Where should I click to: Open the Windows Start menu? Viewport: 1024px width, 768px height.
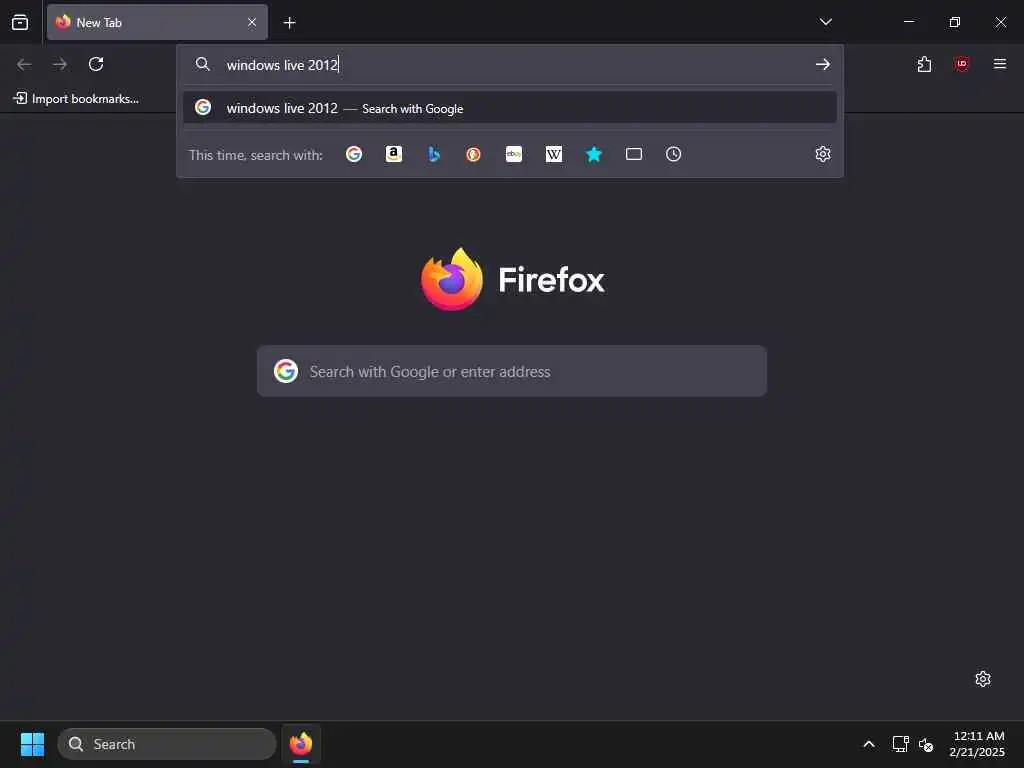click(x=32, y=744)
